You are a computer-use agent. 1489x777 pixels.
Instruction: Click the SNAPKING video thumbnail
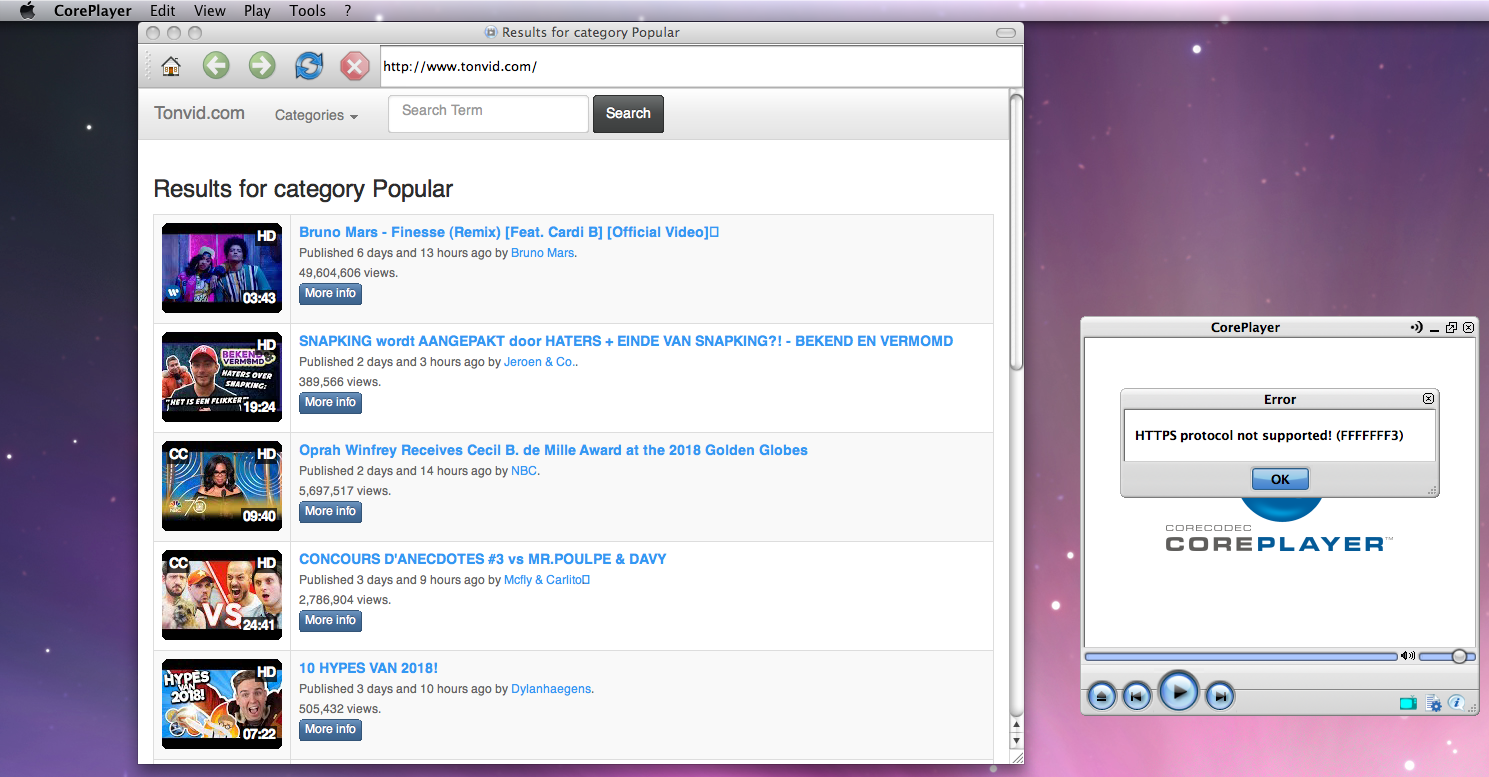click(222, 377)
